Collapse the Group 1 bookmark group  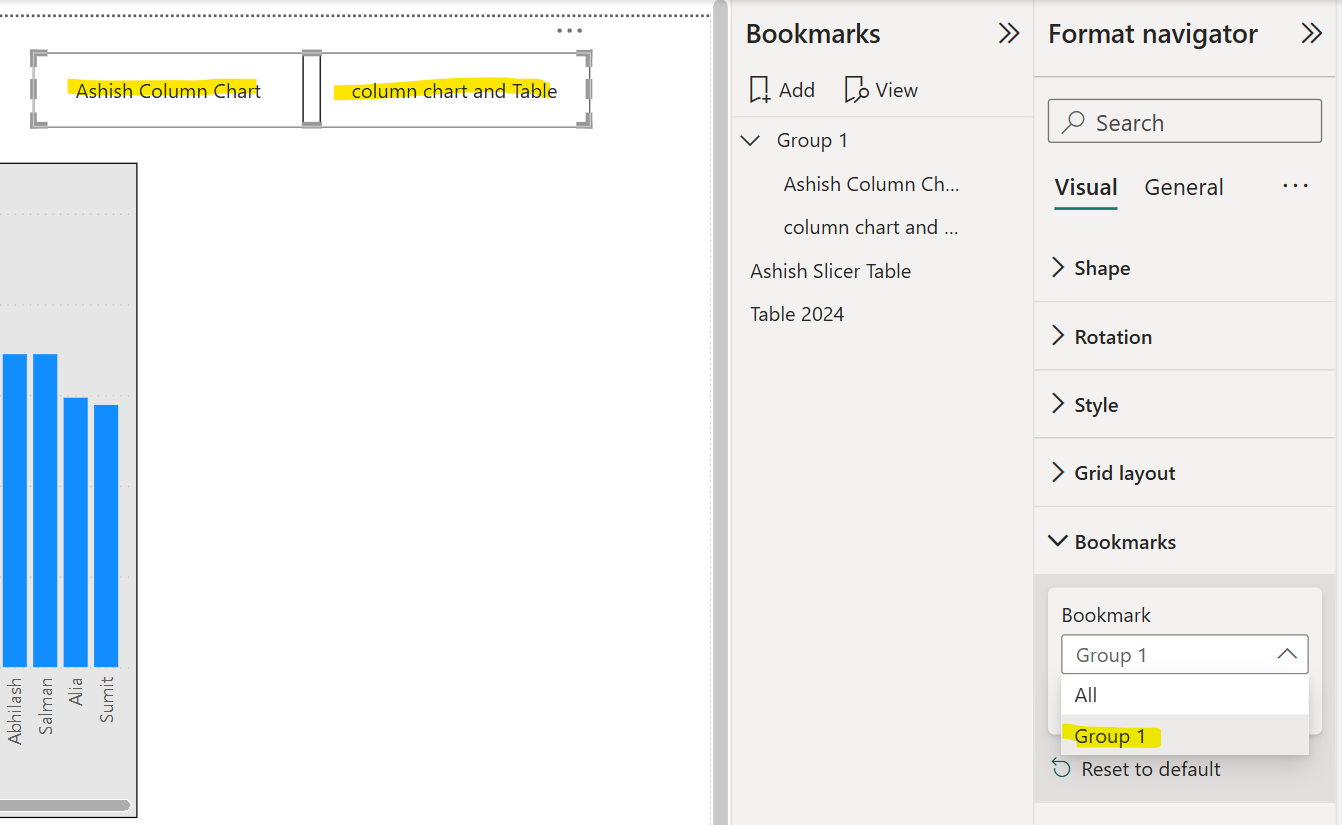coord(751,140)
